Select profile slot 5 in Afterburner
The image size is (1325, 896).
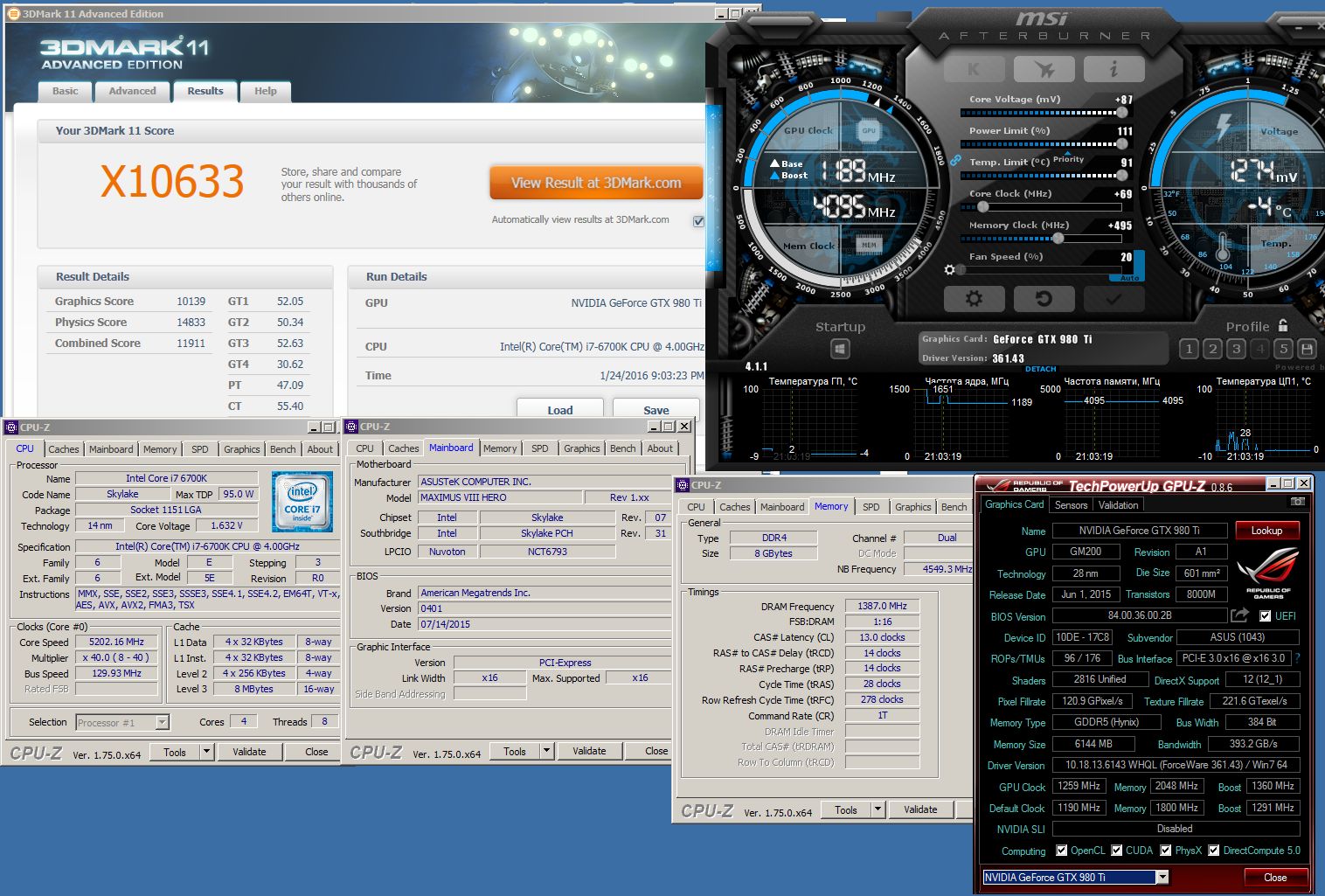tap(1283, 349)
